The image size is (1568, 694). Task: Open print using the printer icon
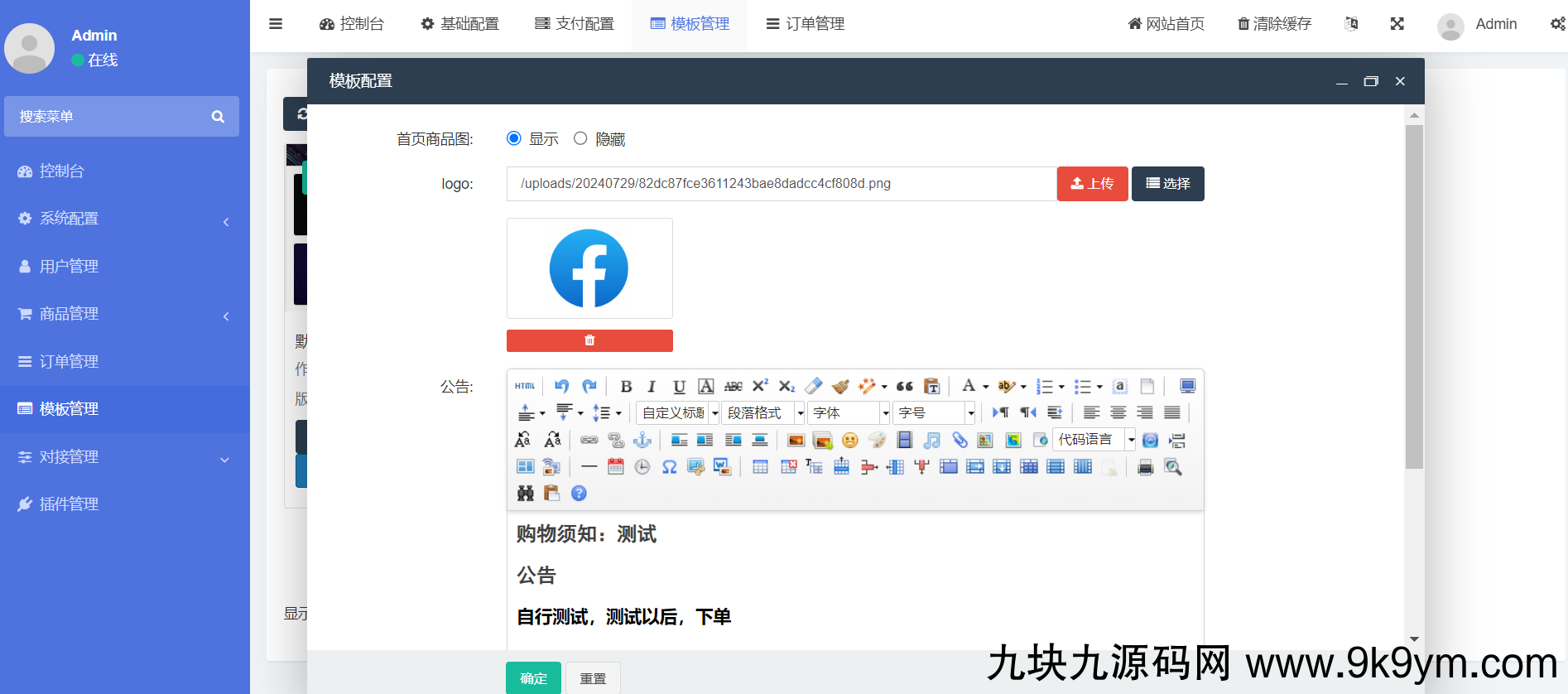pyautogui.click(x=1145, y=467)
